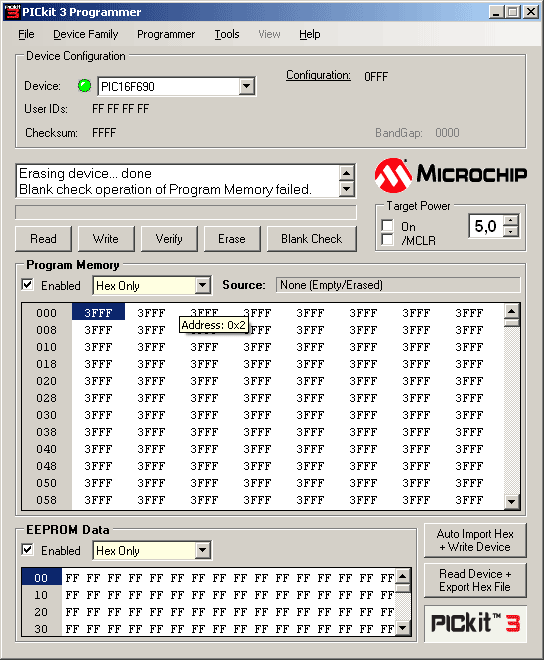Click EEPROM row 10 address label
The image size is (544, 660).
click(41, 595)
